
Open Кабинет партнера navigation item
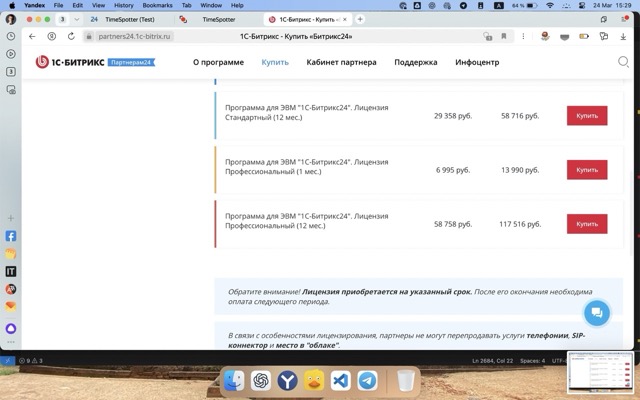coord(341,62)
